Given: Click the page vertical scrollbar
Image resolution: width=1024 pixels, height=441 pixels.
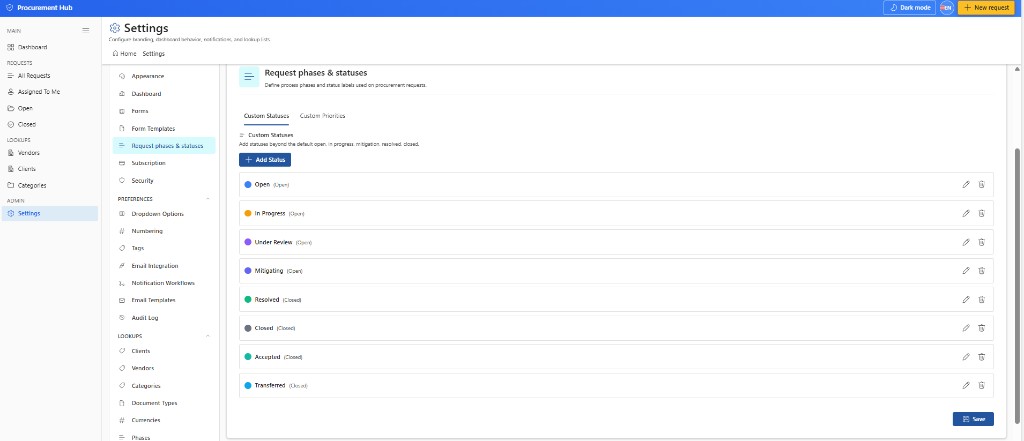Looking at the screenshot, I should point(1017,284).
